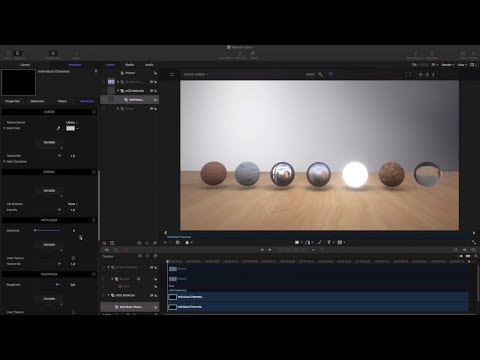Click the gear icon on Screen timeline row

coord(139,279)
